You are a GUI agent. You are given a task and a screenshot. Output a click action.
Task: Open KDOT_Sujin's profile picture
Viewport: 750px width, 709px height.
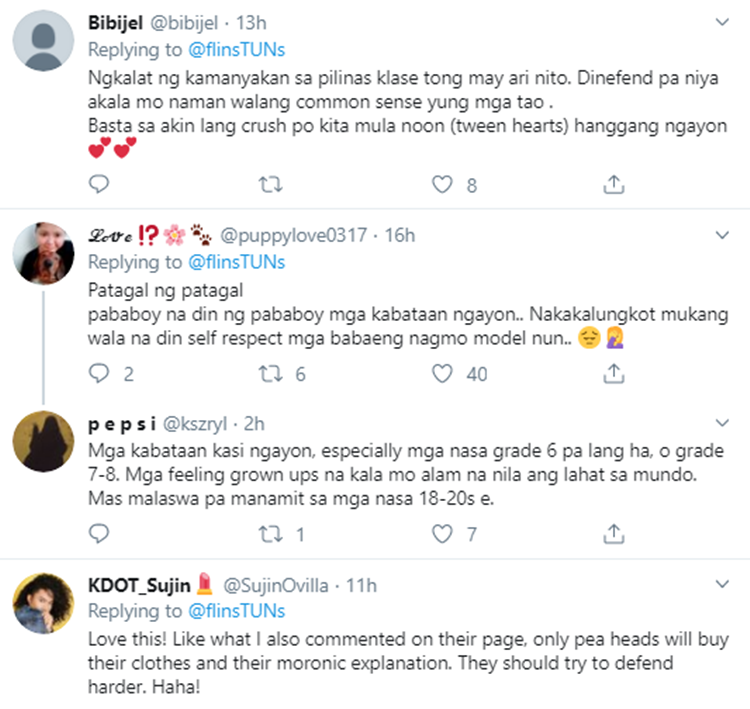coord(44,604)
